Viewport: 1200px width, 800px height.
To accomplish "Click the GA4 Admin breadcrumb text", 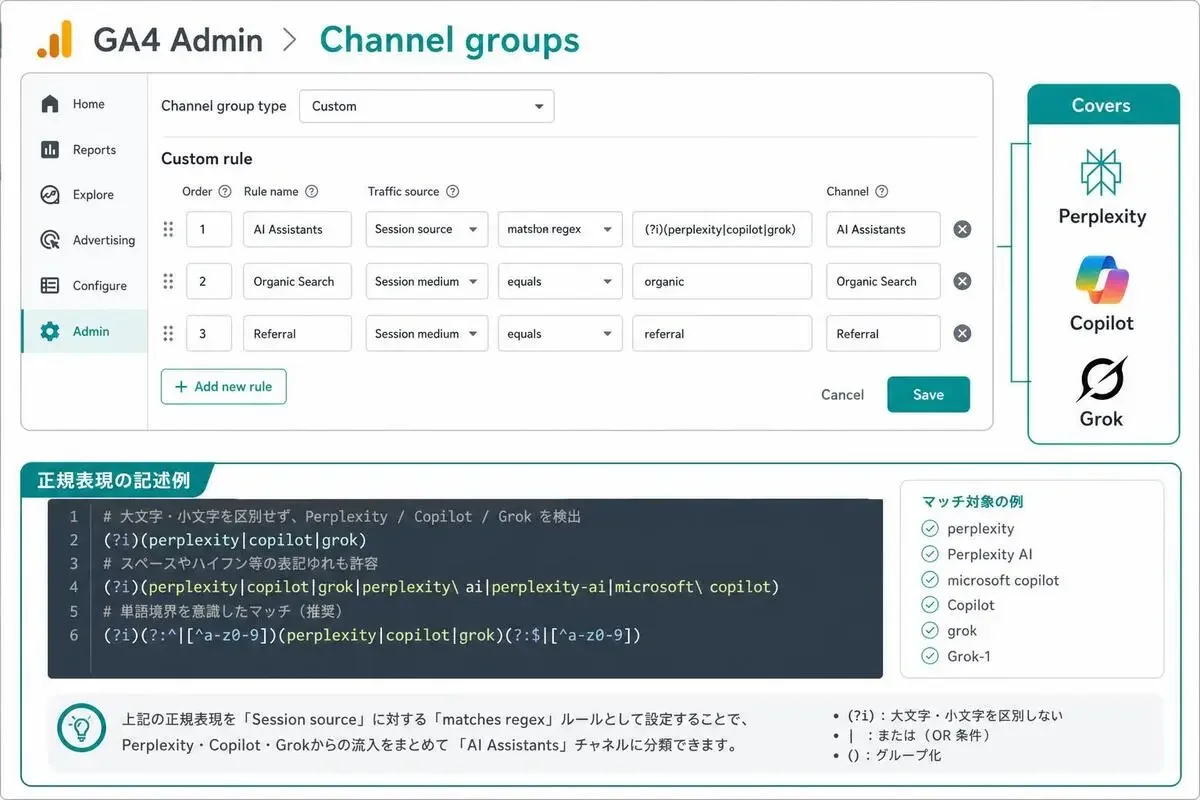I will [178, 41].
